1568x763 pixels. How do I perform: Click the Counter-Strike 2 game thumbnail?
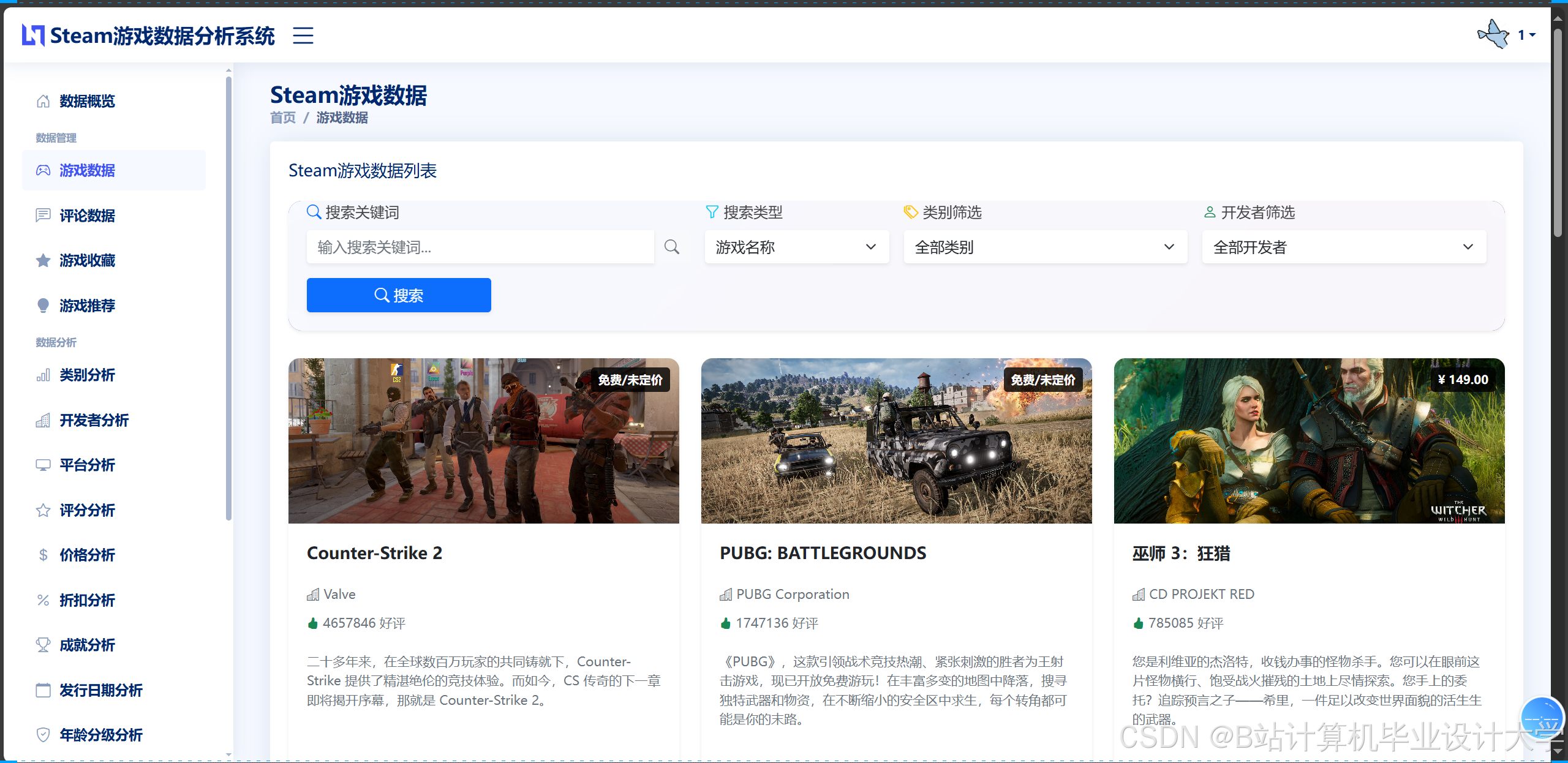(x=483, y=441)
